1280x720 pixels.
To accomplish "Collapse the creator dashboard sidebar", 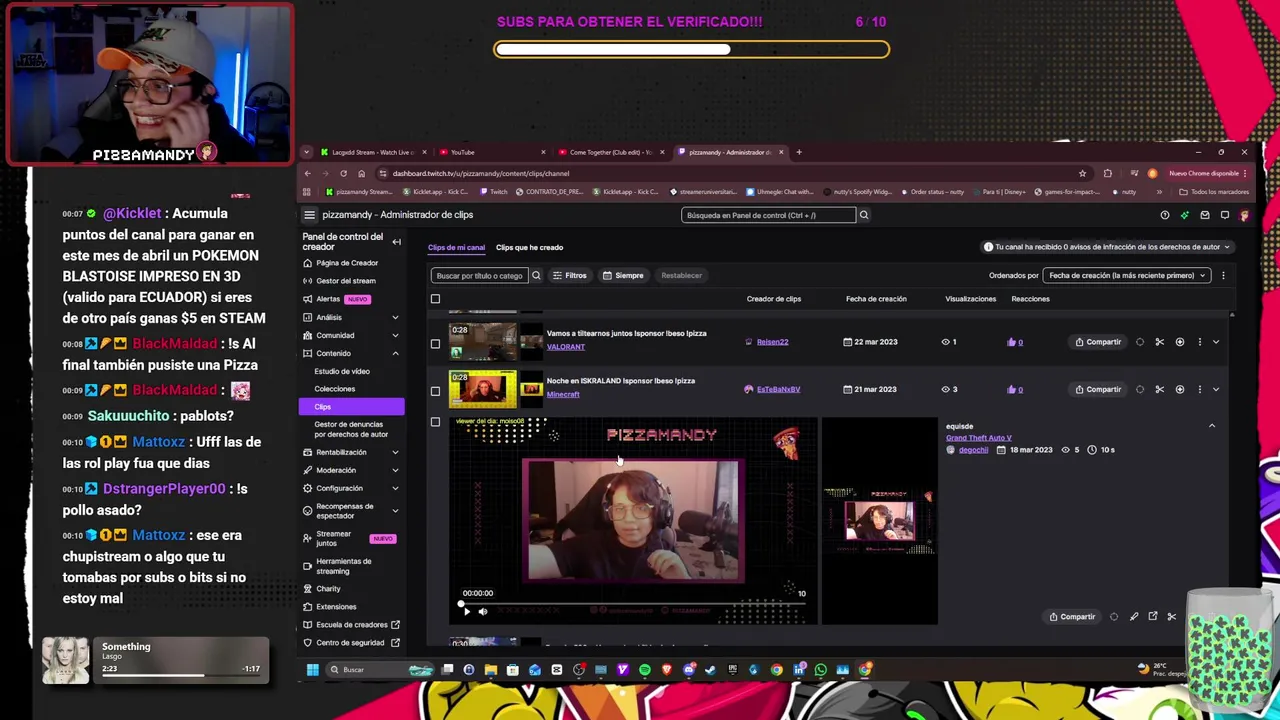I will (x=396, y=242).
